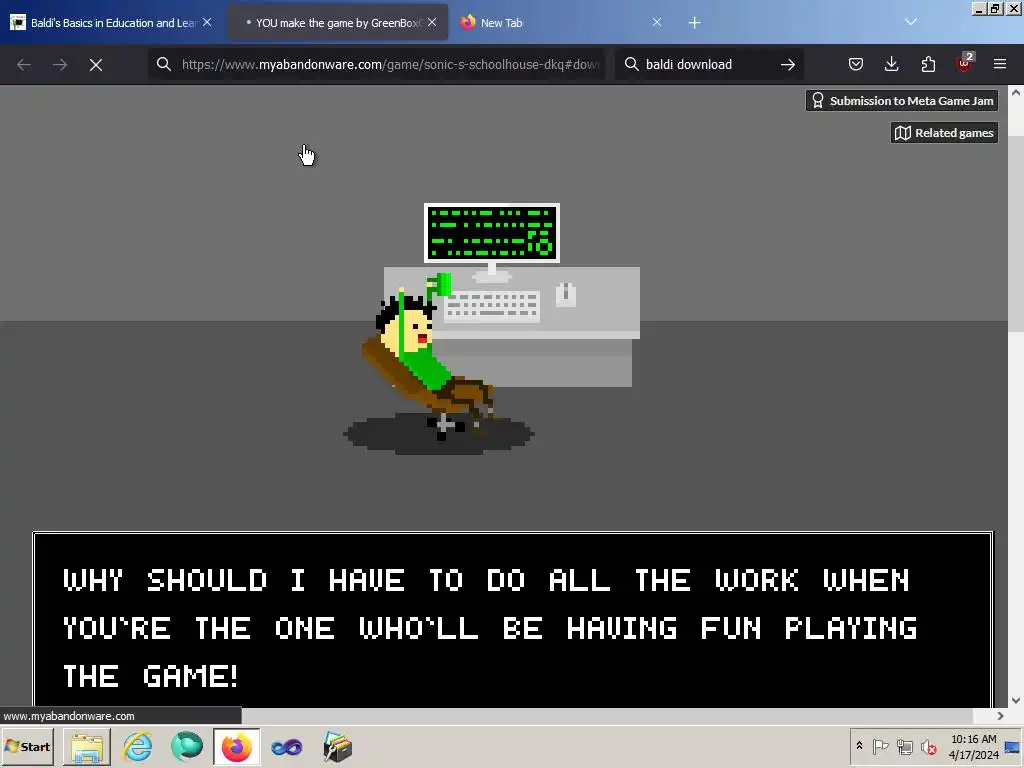Go back to previous page
The height and width of the screenshot is (768, 1024).
tap(24, 65)
